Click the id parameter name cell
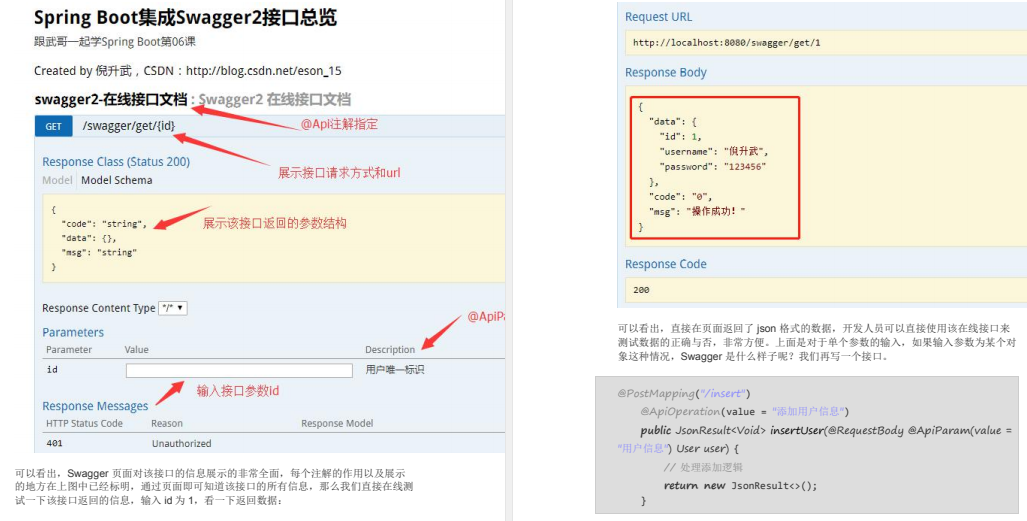Screen dimensions: 1027x521 click(x=52, y=370)
